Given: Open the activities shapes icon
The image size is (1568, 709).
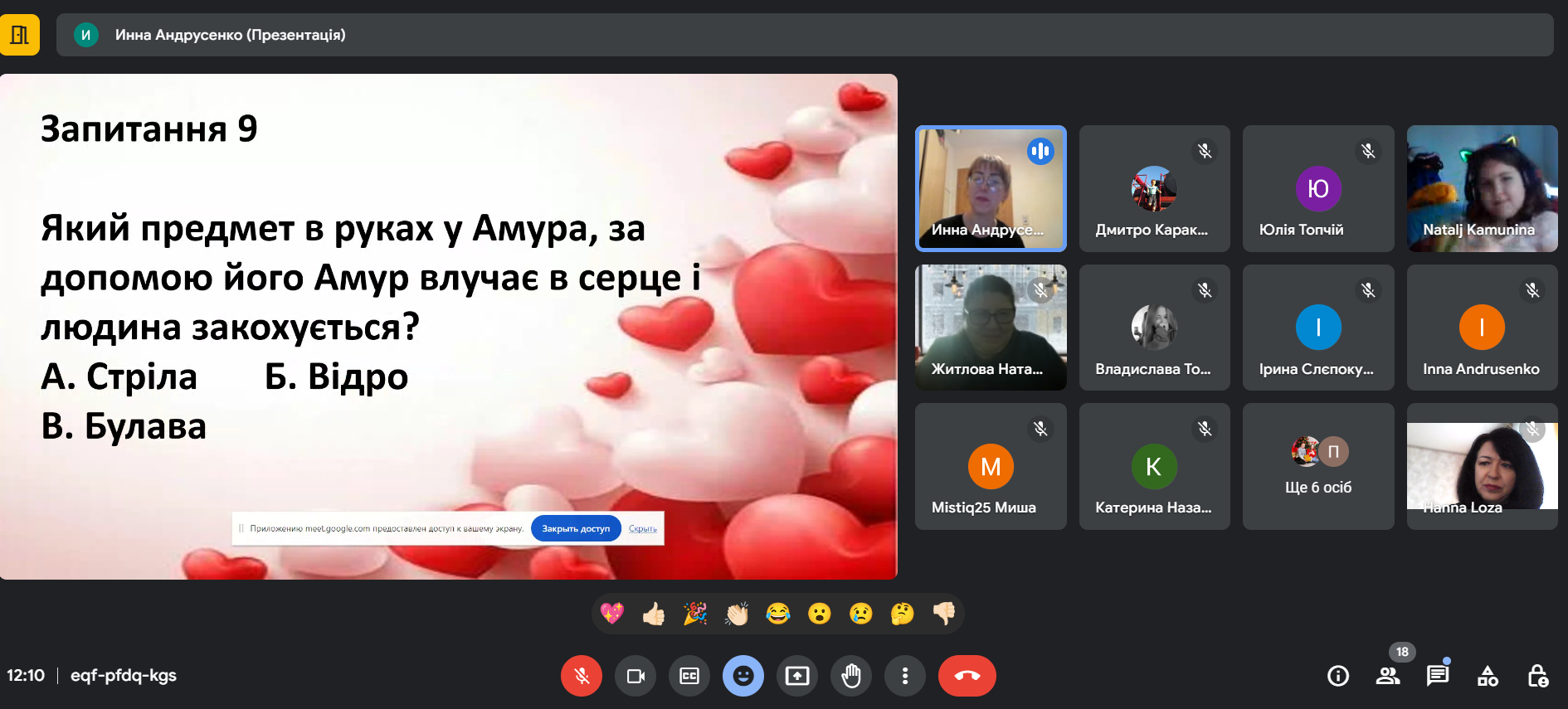Looking at the screenshot, I should click(1488, 676).
